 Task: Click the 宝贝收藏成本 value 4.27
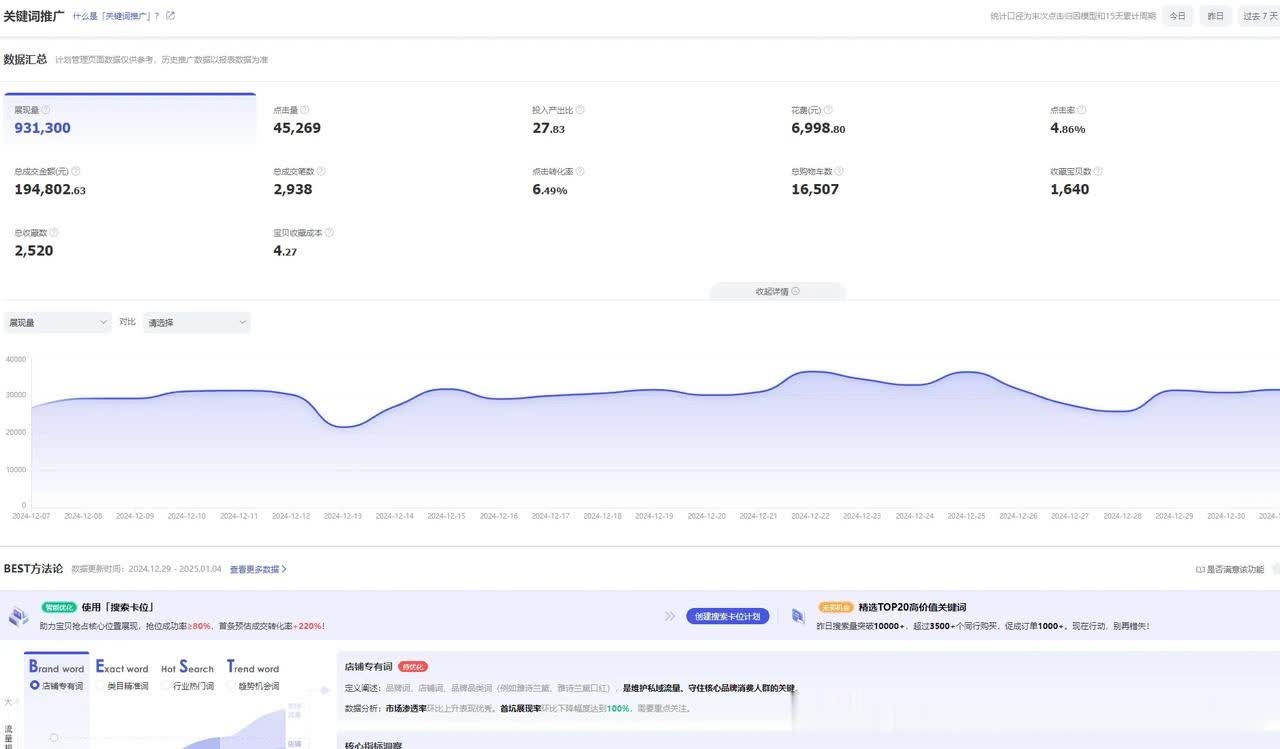(285, 250)
